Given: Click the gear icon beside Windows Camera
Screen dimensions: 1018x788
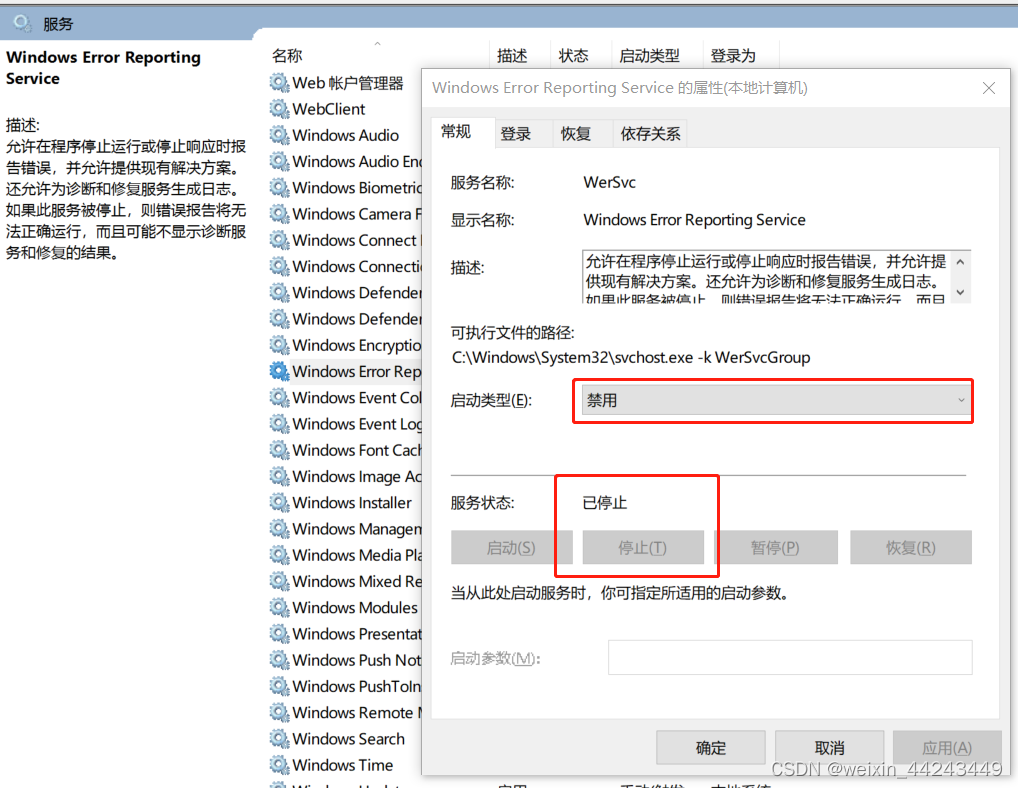Looking at the screenshot, I should 279,214.
